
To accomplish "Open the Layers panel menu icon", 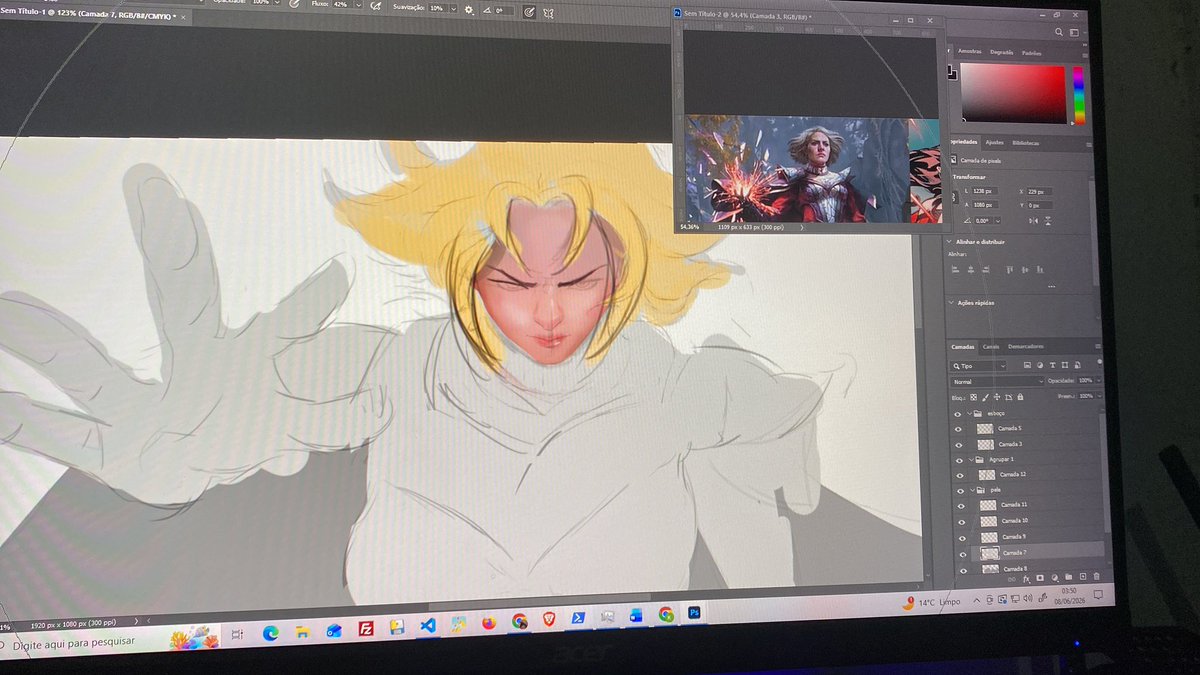I will [1098, 347].
